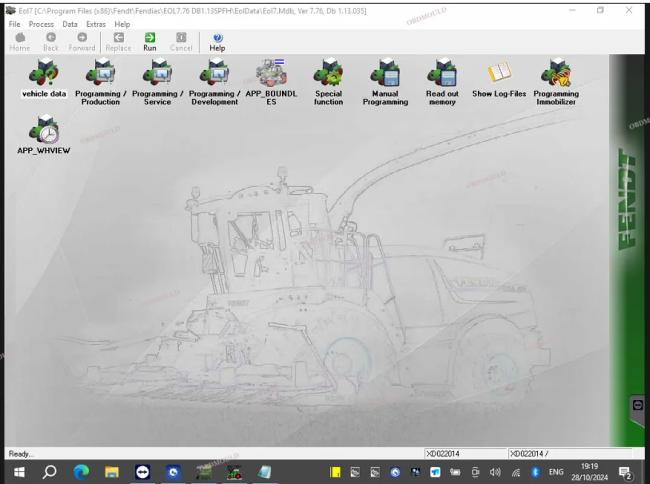
Task: Launch Manual Programming icon
Action: pos(385,74)
